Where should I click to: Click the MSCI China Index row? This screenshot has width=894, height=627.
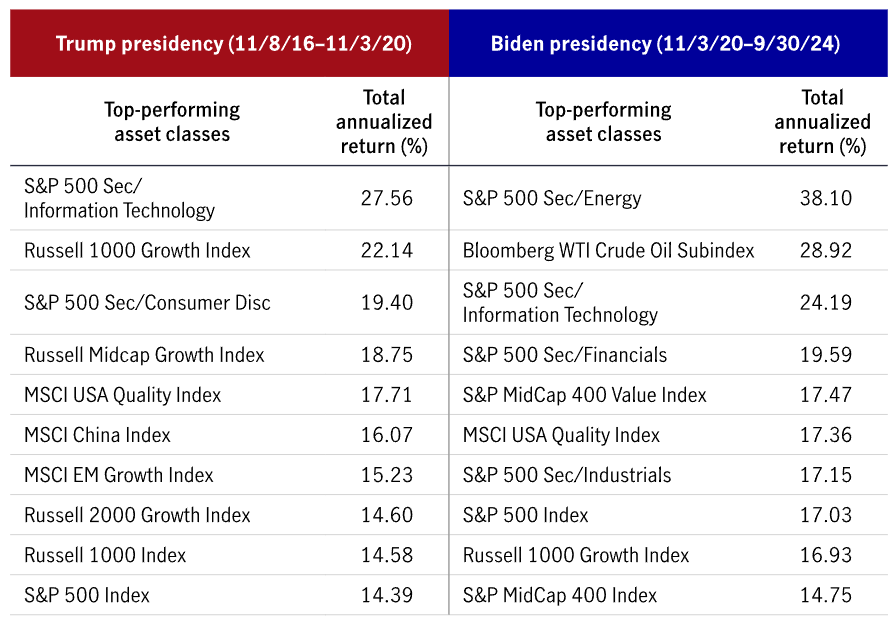pyautogui.click(x=97, y=435)
